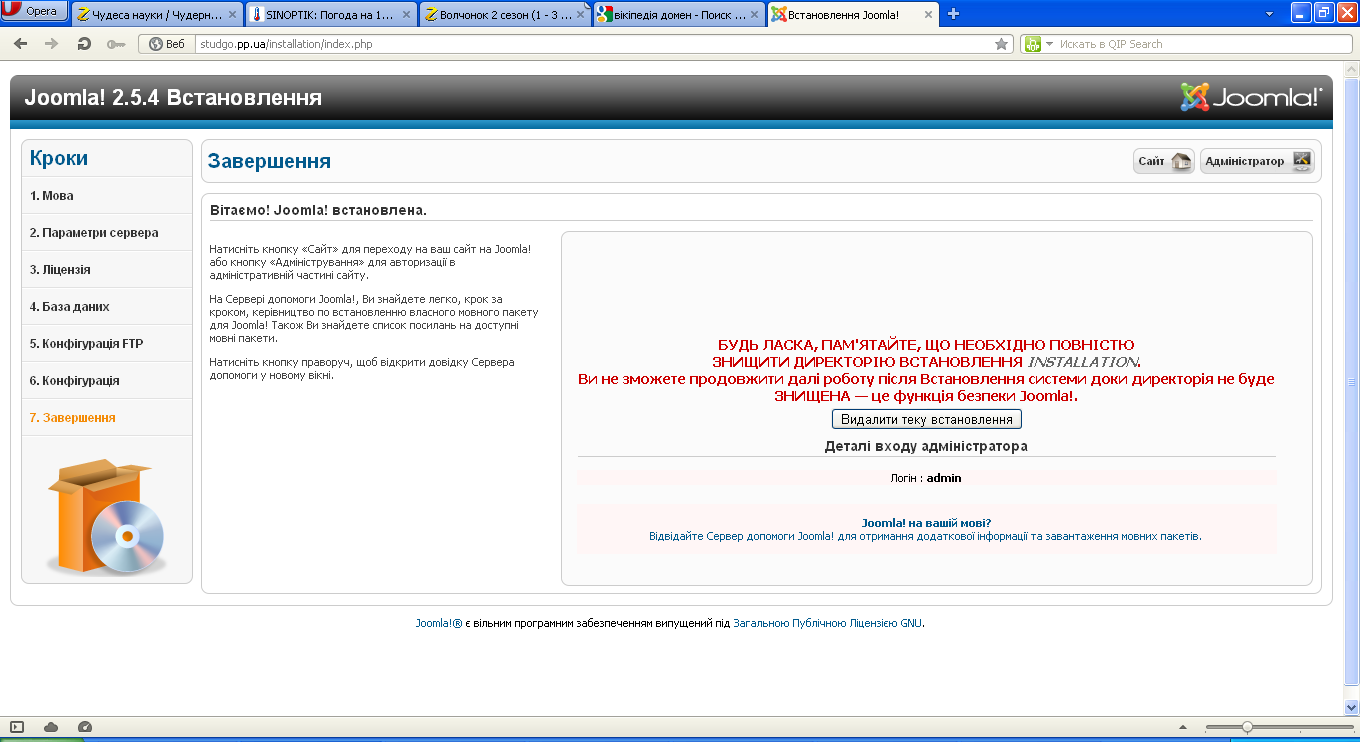The image size is (1360, 742).
Task: Select step 3. Ліцензія
Action: click(x=107, y=270)
